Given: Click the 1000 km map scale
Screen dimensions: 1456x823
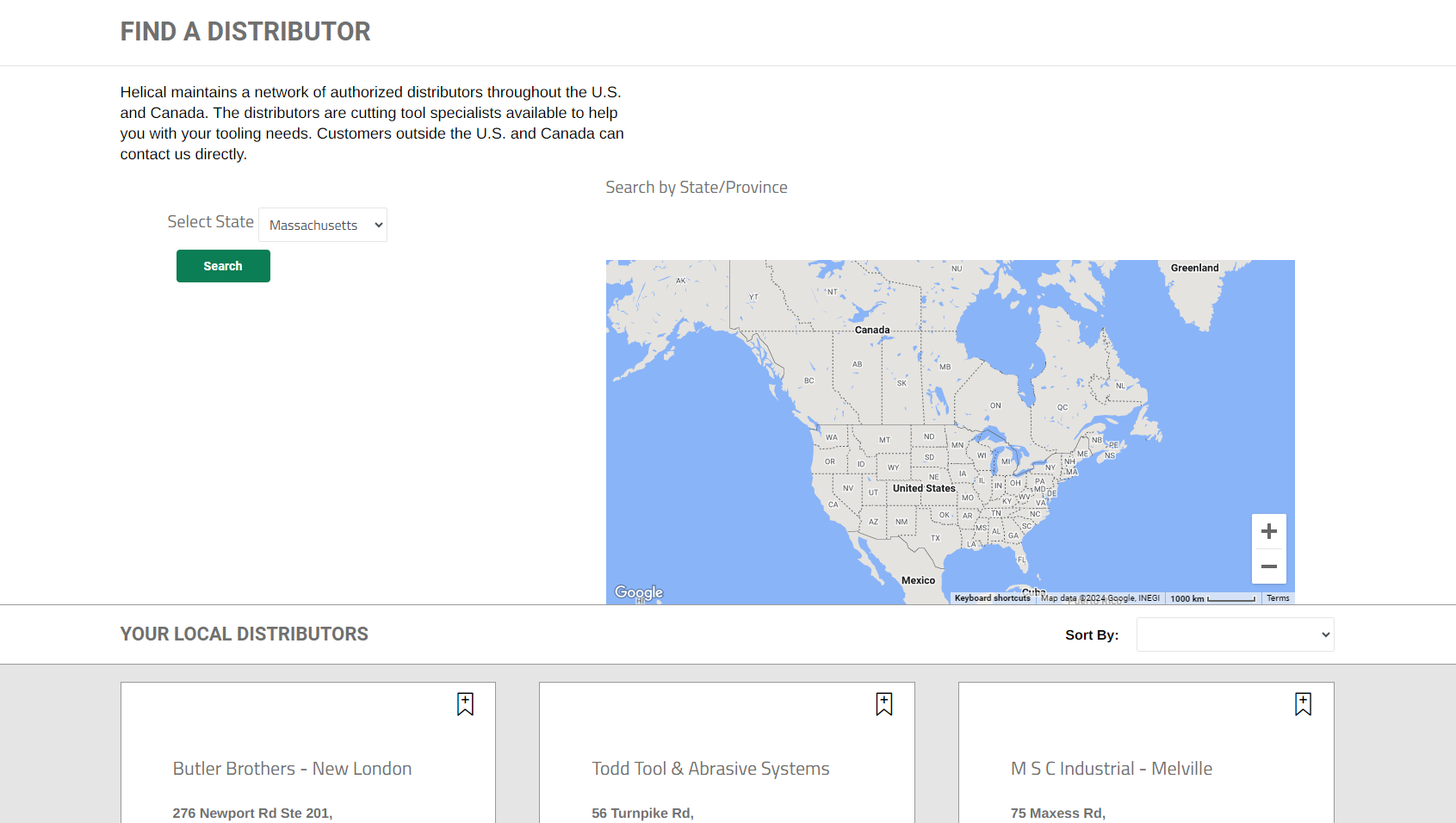Looking at the screenshot, I should pos(1212,598).
